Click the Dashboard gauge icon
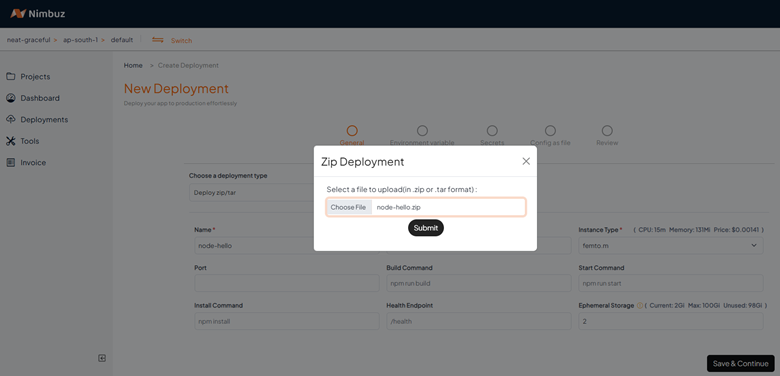This screenshot has height=376, width=780. coord(10,98)
